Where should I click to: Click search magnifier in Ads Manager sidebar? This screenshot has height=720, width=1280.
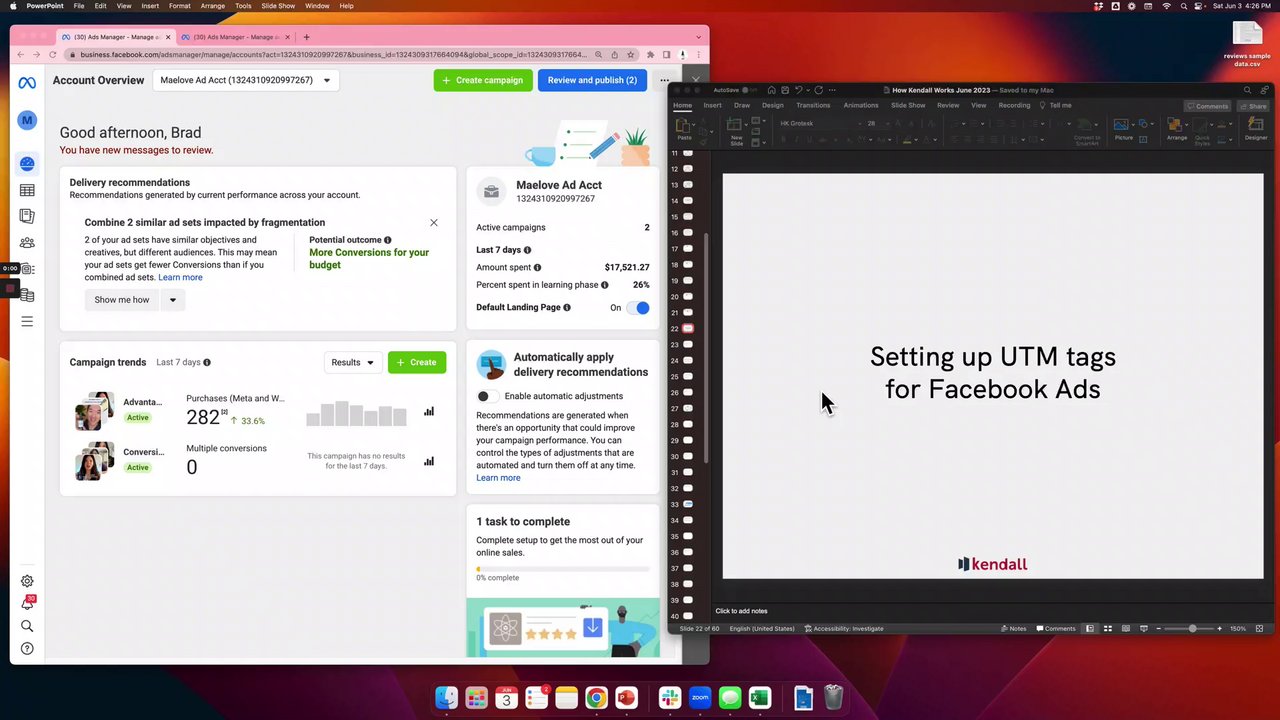pos(27,626)
